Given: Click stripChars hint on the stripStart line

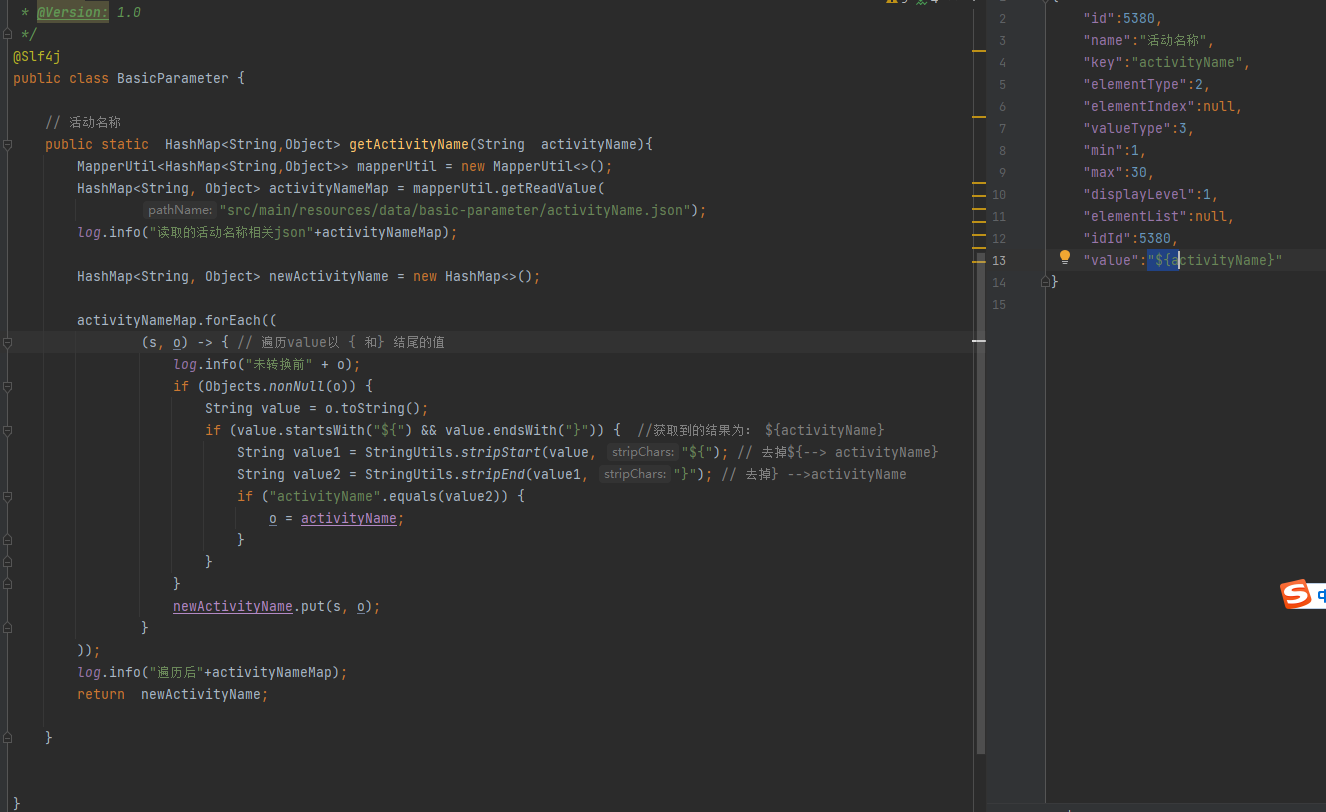Looking at the screenshot, I should coord(643,452).
